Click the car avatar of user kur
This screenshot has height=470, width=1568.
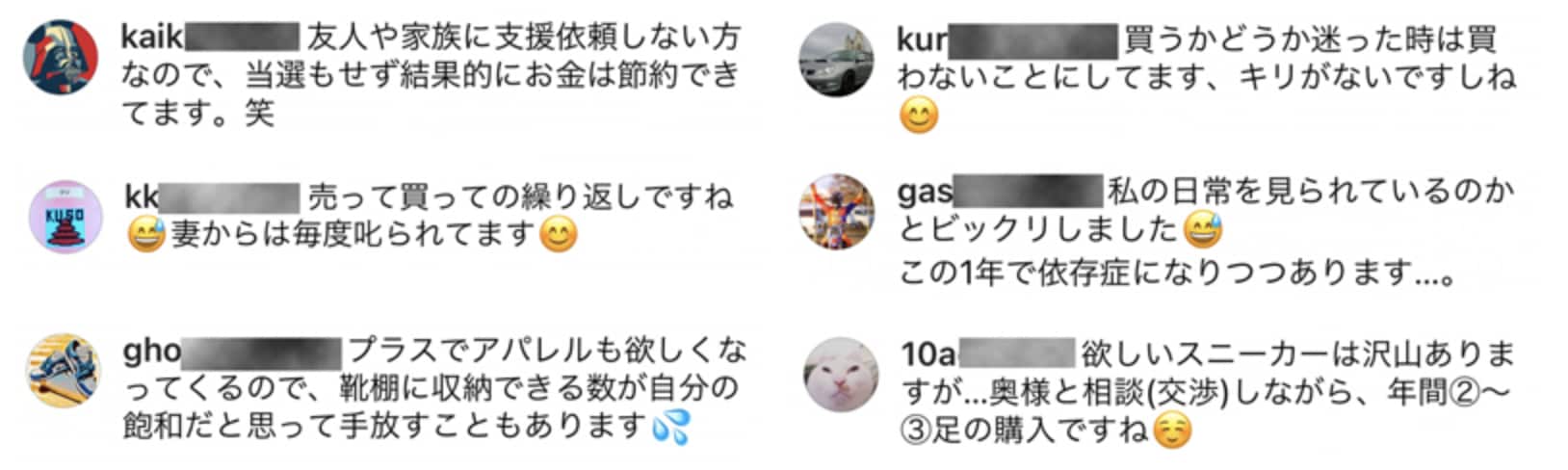tap(837, 59)
